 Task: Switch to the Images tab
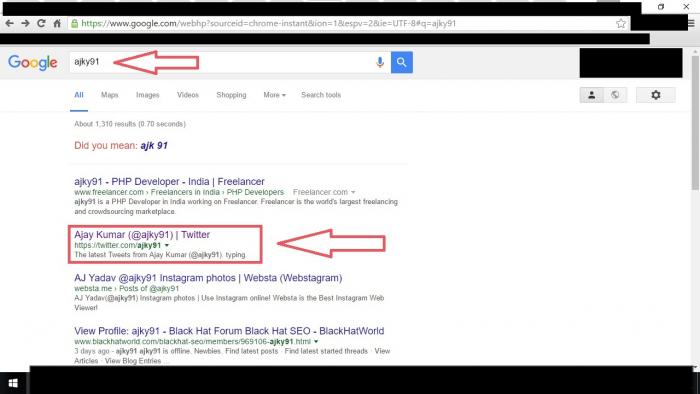coord(148,95)
